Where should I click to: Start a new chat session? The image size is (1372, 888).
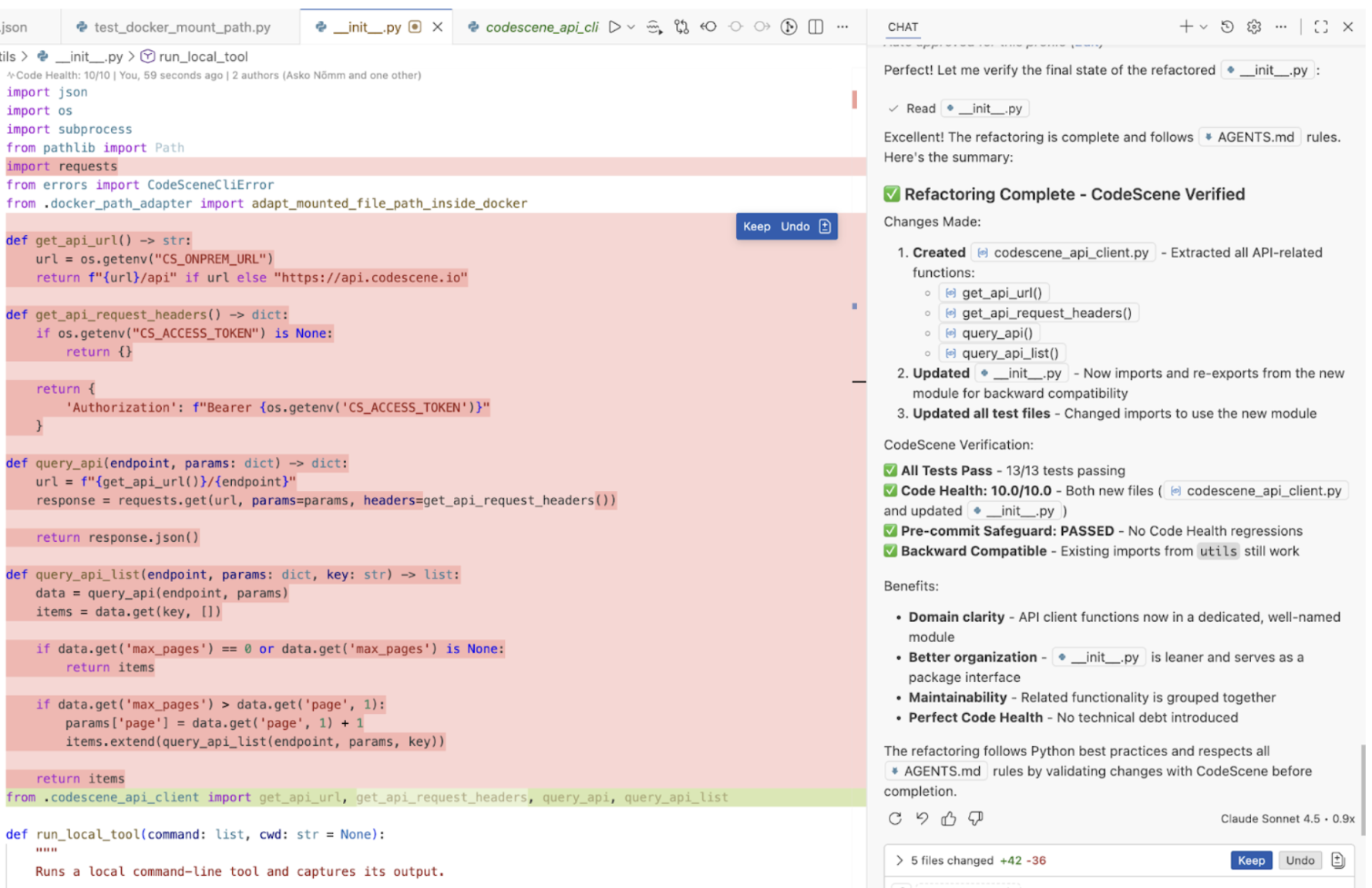(x=1185, y=26)
